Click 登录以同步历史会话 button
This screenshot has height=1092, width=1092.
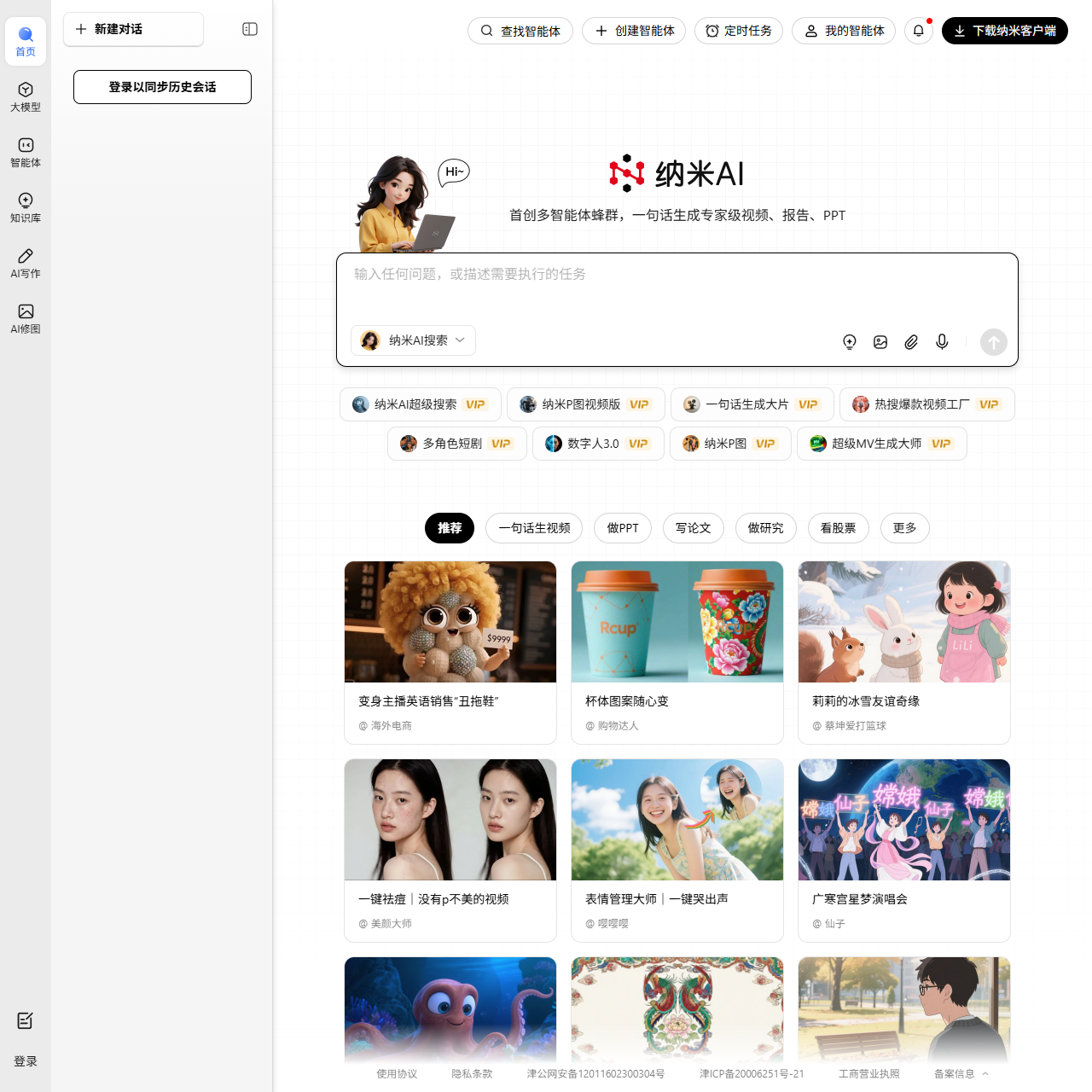(x=162, y=87)
